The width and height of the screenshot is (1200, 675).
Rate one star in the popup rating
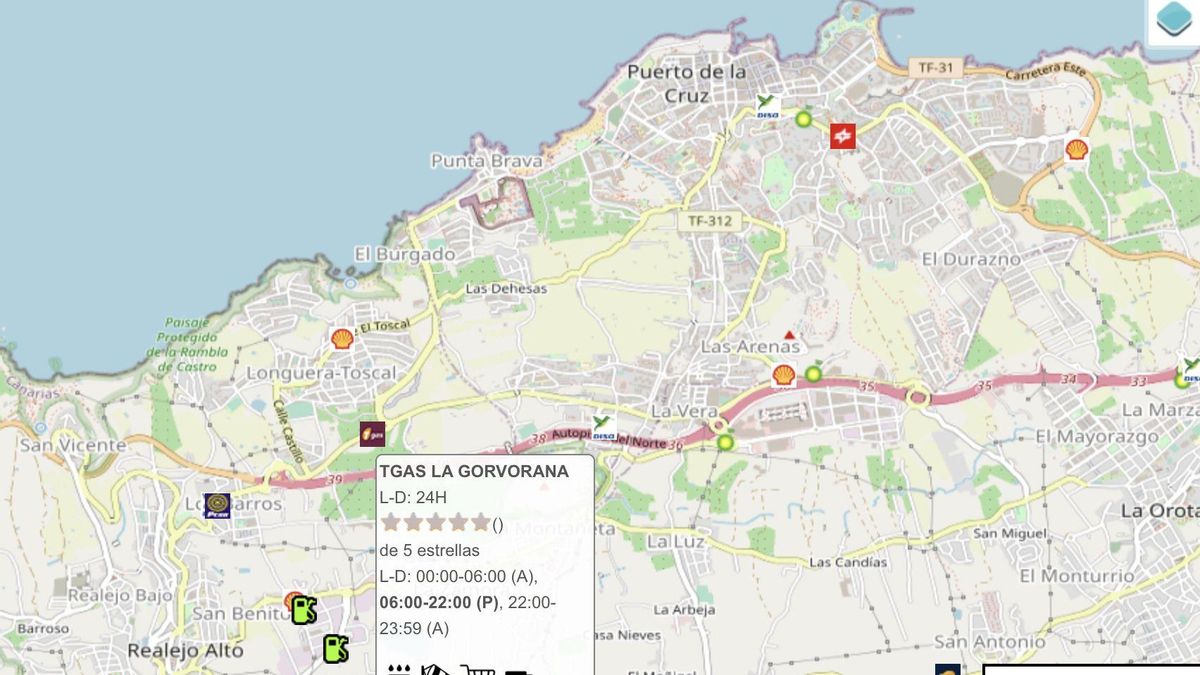(x=390, y=522)
